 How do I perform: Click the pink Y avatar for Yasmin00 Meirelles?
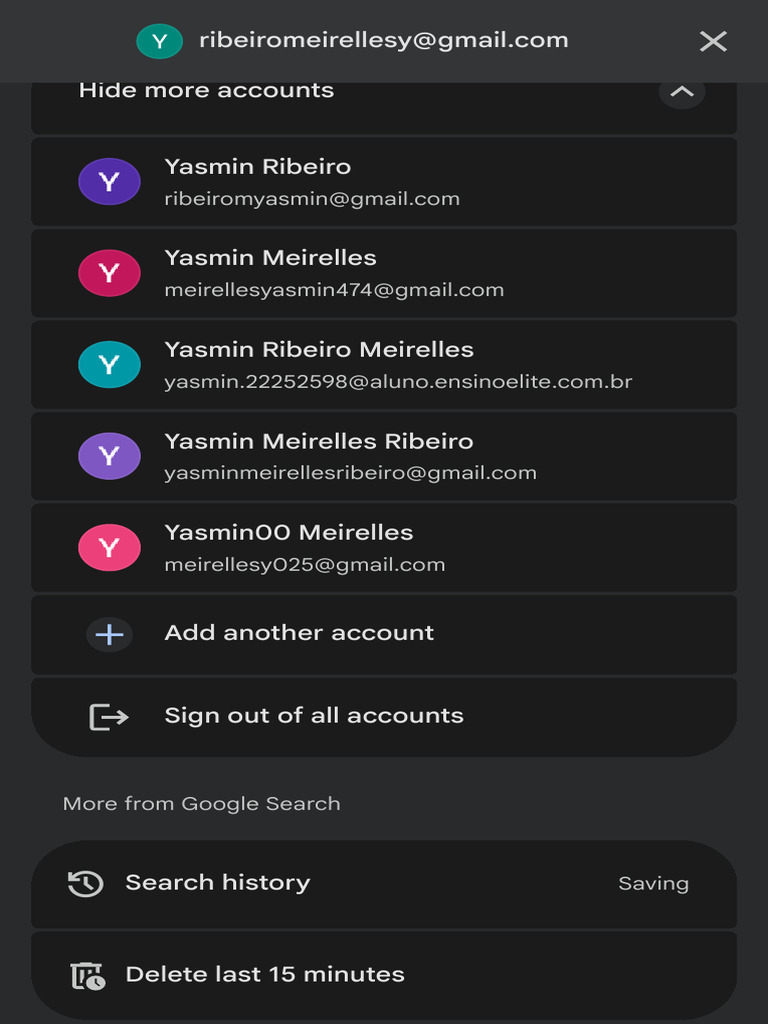109,547
